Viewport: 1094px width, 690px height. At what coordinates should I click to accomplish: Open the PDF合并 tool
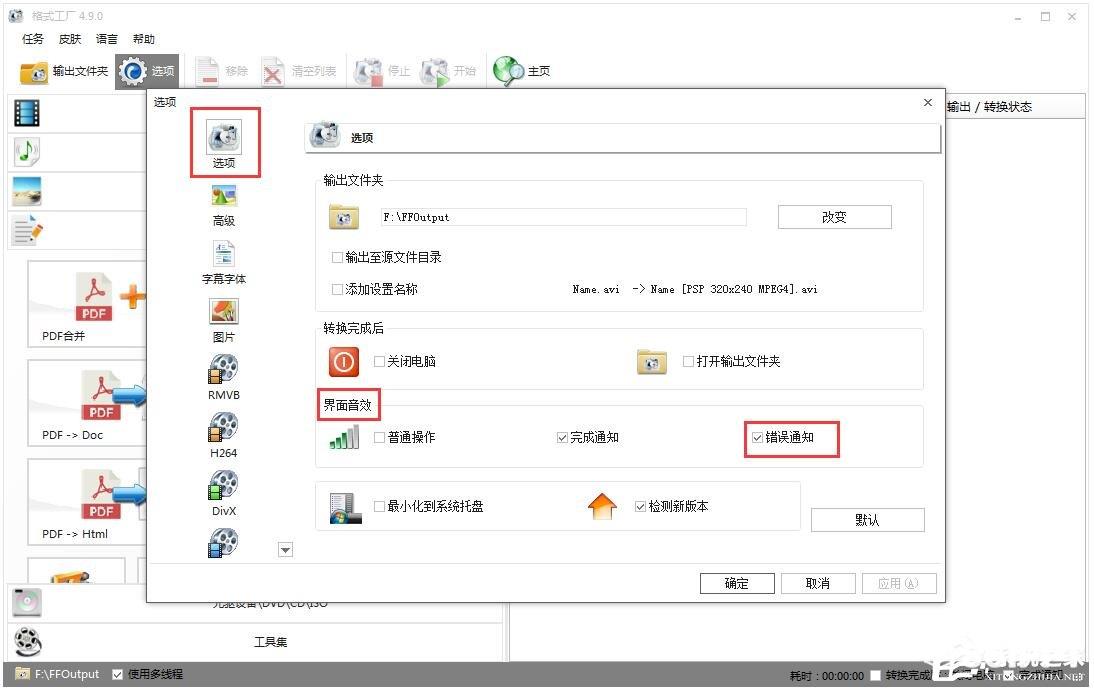87,305
